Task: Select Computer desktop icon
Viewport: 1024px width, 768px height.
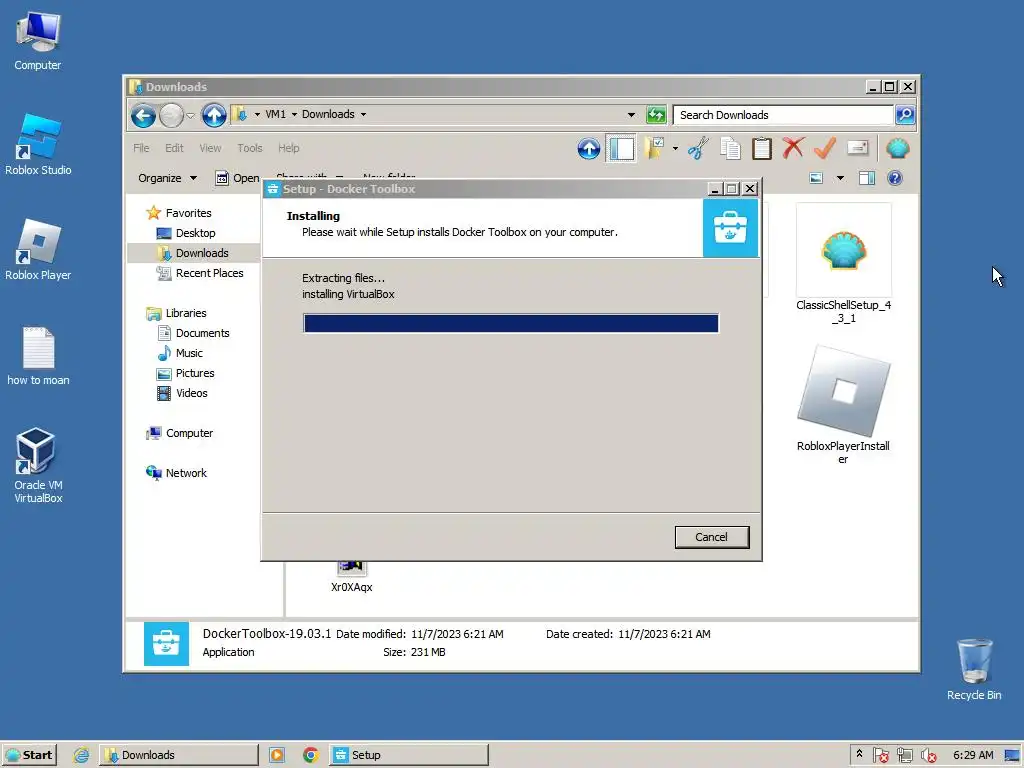Action: tap(38, 40)
